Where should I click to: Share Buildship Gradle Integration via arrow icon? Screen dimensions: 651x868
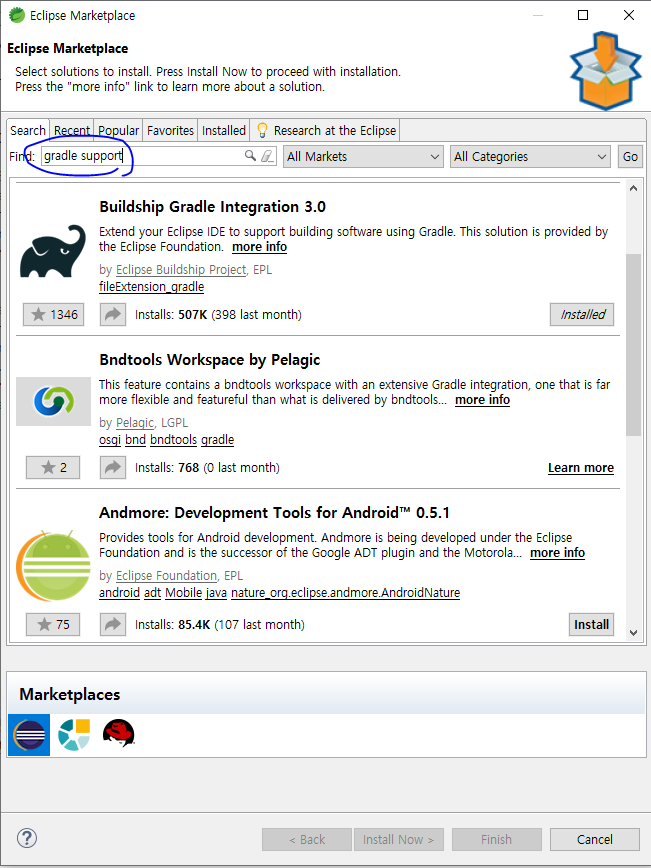pos(113,314)
